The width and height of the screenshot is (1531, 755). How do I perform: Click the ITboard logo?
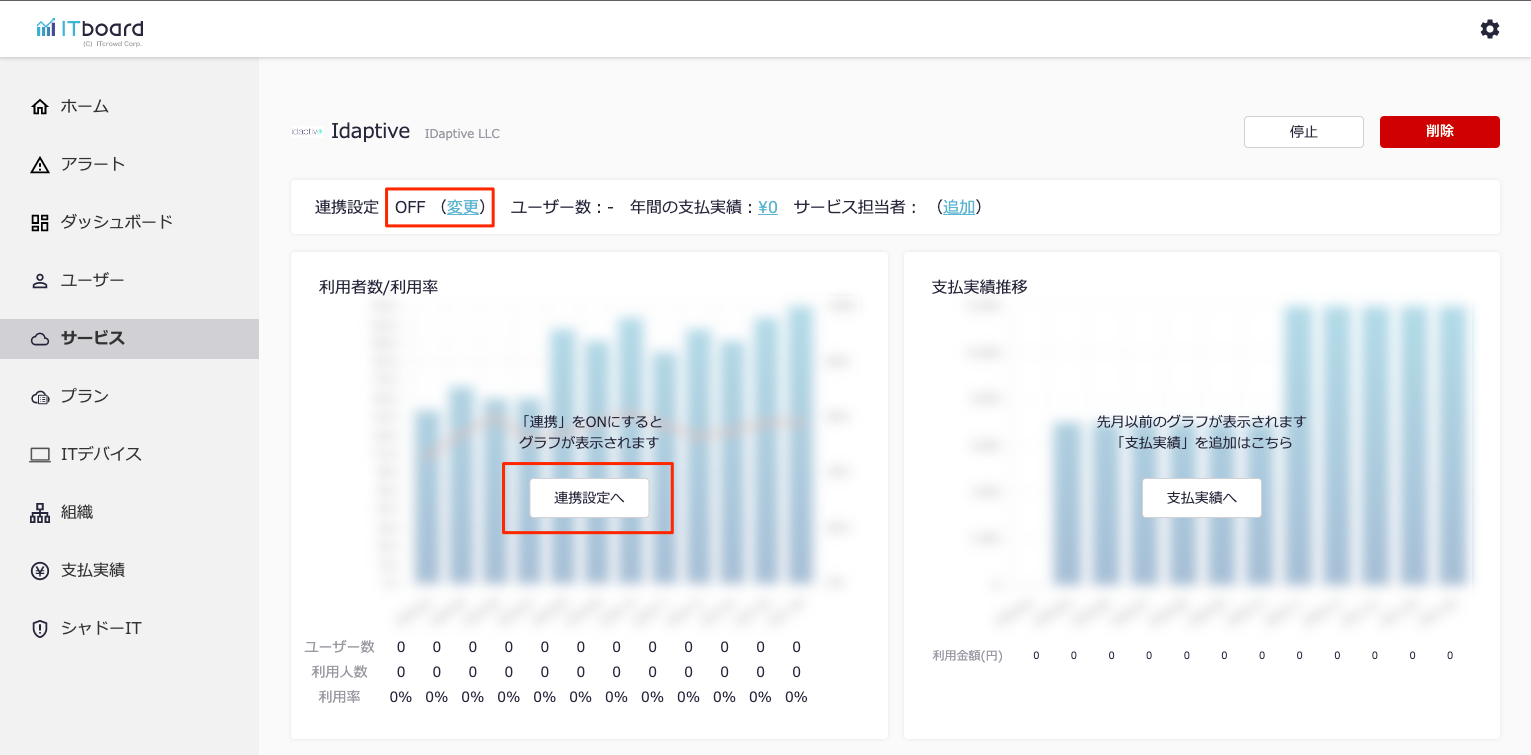click(90, 30)
